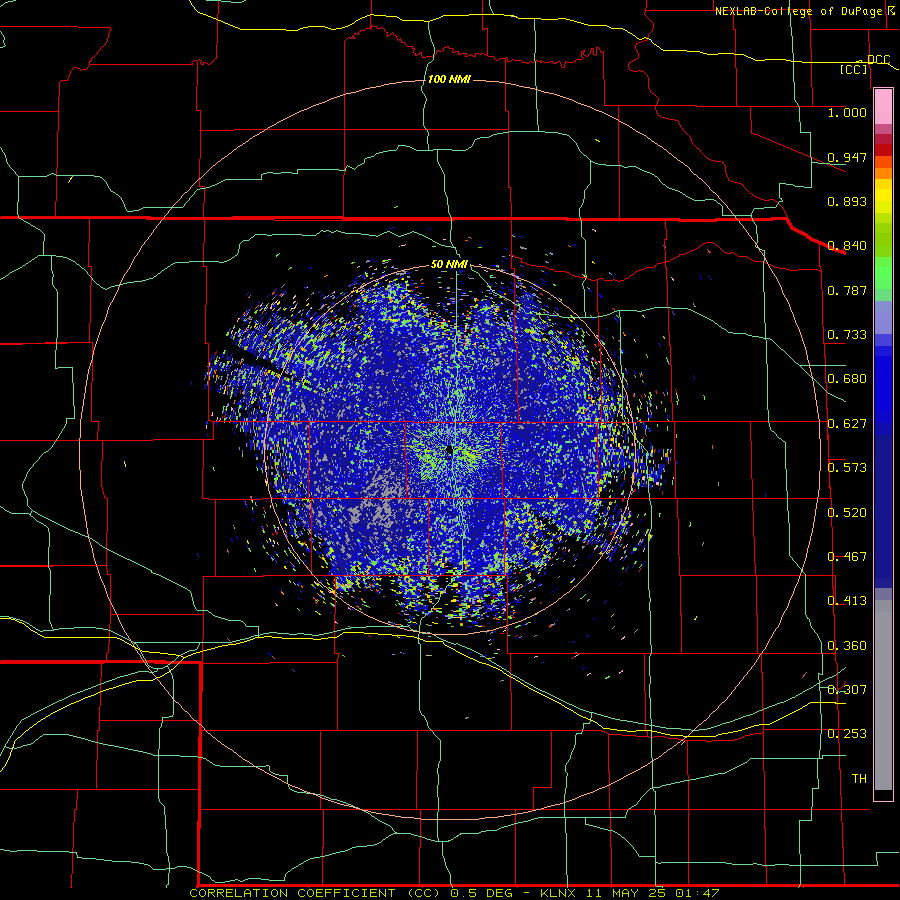Click the 0.307 legend value
The image size is (900, 900).
[847, 690]
